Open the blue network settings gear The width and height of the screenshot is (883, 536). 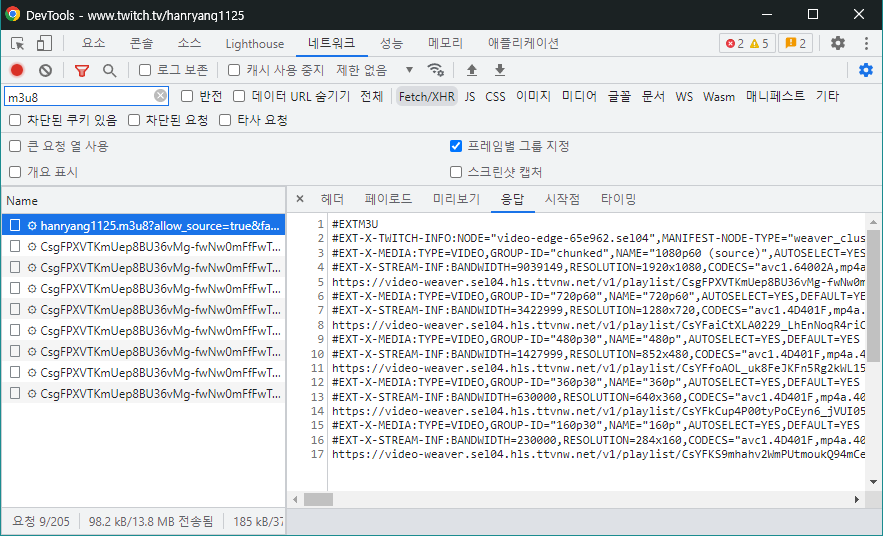click(866, 70)
